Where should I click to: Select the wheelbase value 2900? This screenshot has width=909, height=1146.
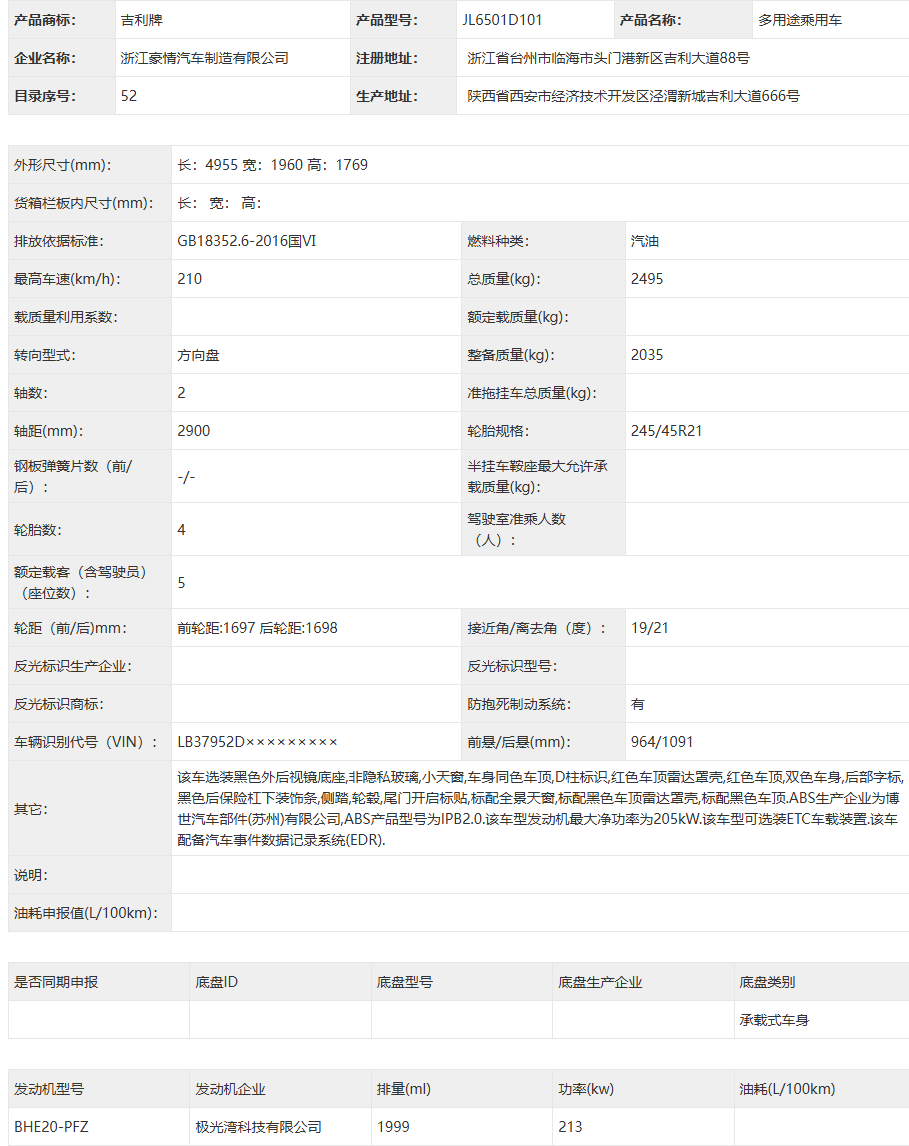(x=194, y=431)
